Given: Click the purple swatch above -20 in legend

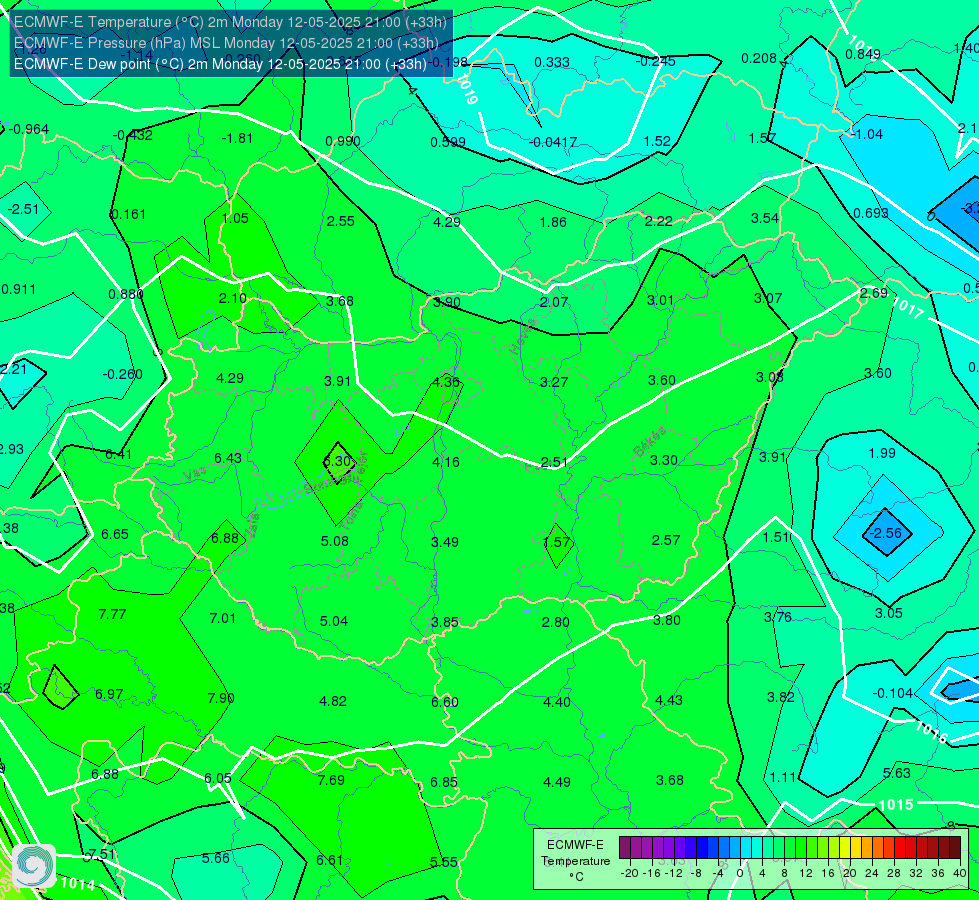Looking at the screenshot, I should point(625,848).
